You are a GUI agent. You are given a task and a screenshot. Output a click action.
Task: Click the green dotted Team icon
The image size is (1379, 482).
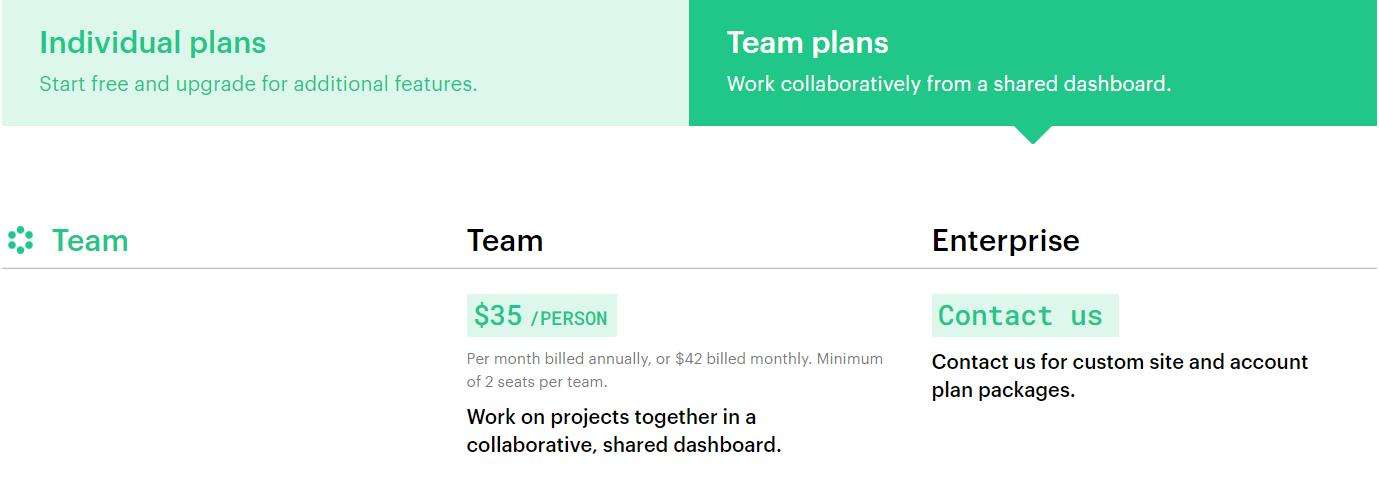click(x=21, y=241)
